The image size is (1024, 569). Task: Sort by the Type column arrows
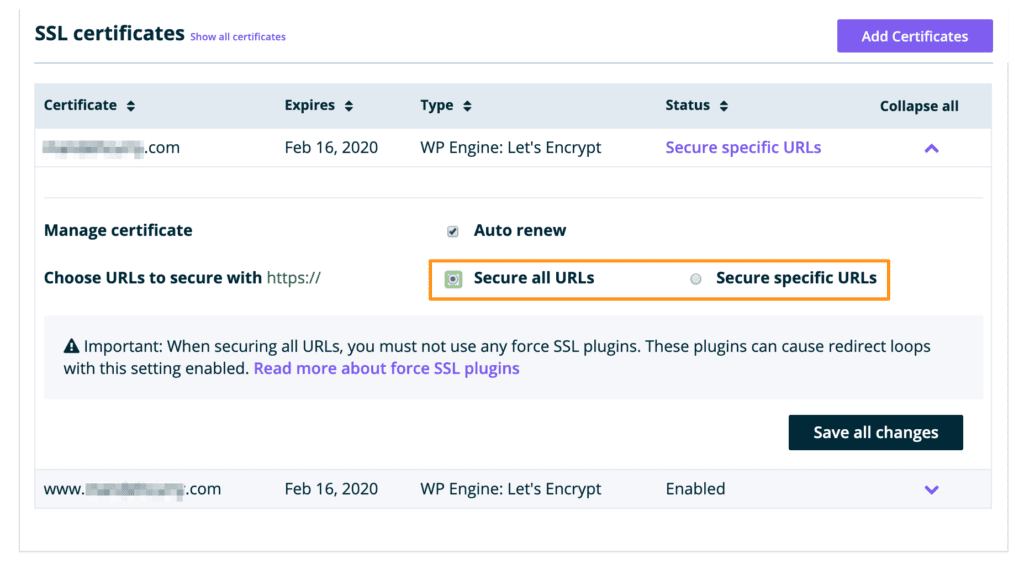pyautogui.click(x=467, y=106)
